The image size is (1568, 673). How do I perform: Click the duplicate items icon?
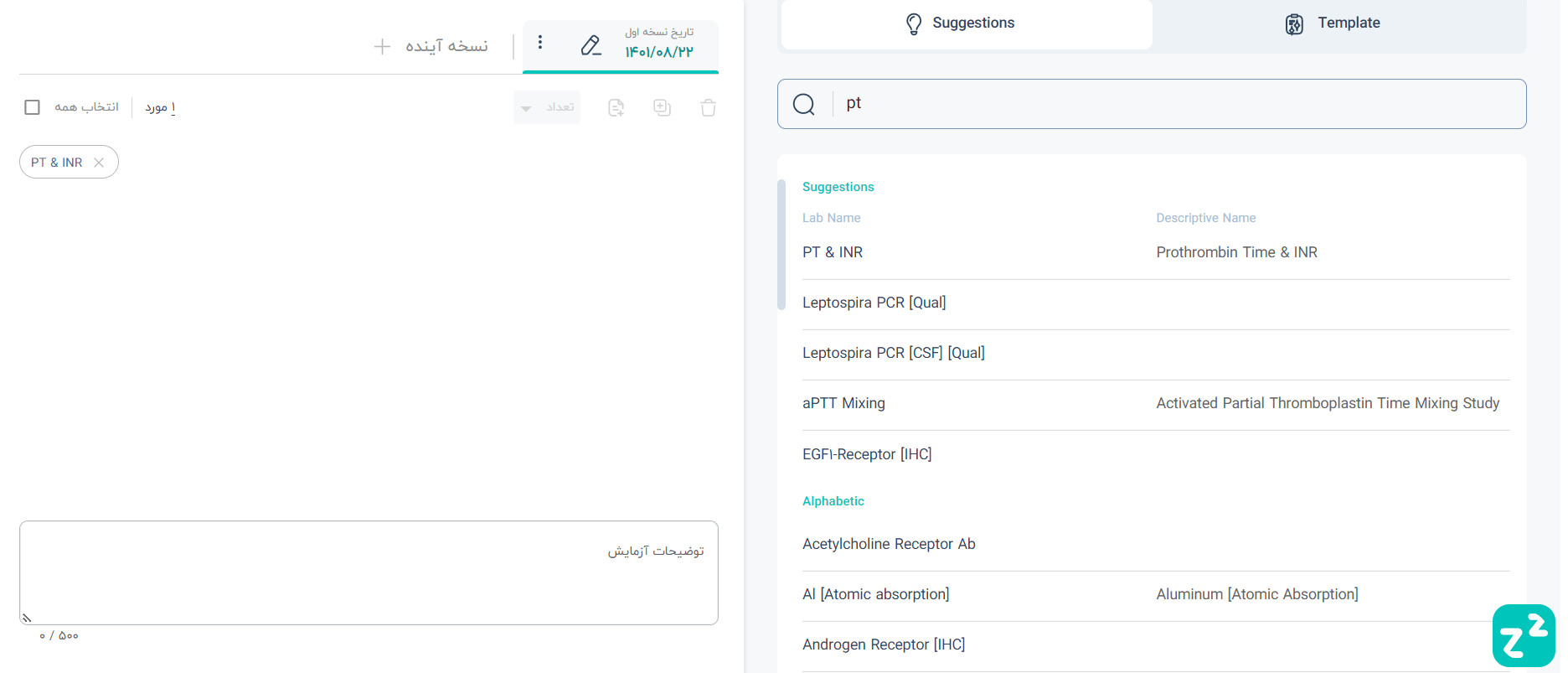click(662, 107)
